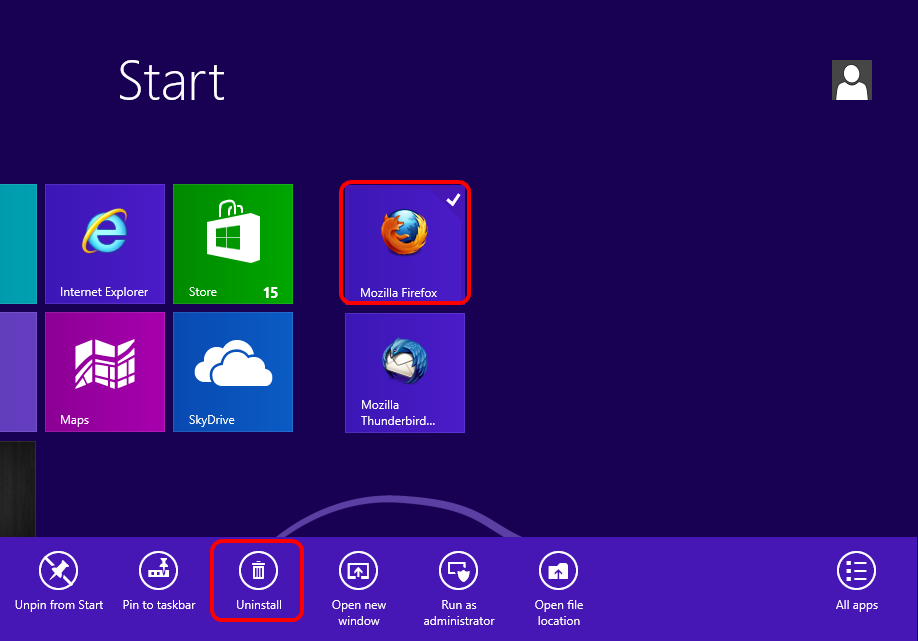Click Pin to taskbar
The width and height of the screenshot is (918, 641).
(159, 581)
